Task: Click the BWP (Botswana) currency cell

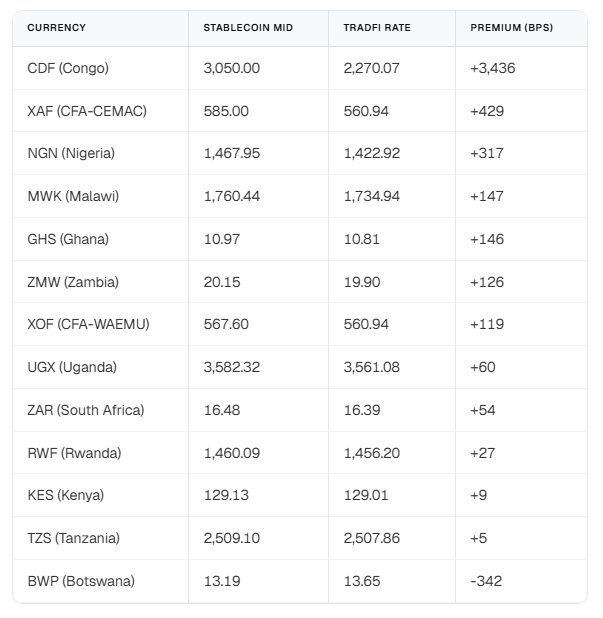Action: tap(81, 581)
